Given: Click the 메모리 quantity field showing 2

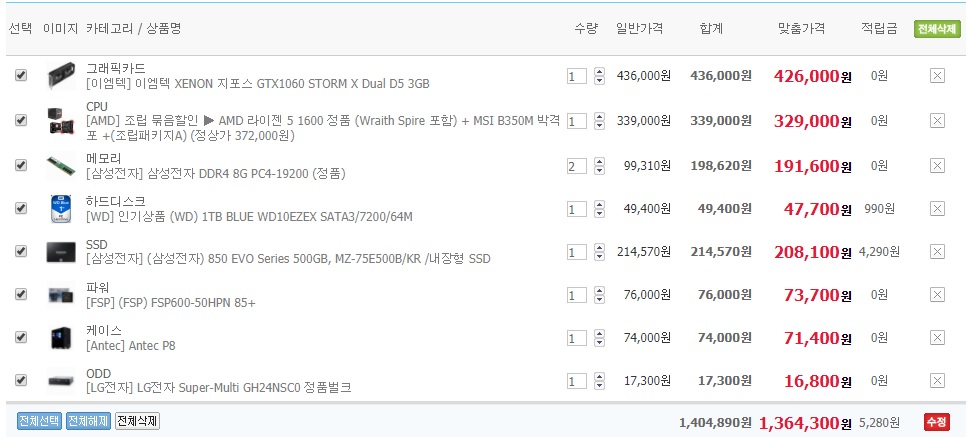Looking at the screenshot, I should pyautogui.click(x=577, y=166).
